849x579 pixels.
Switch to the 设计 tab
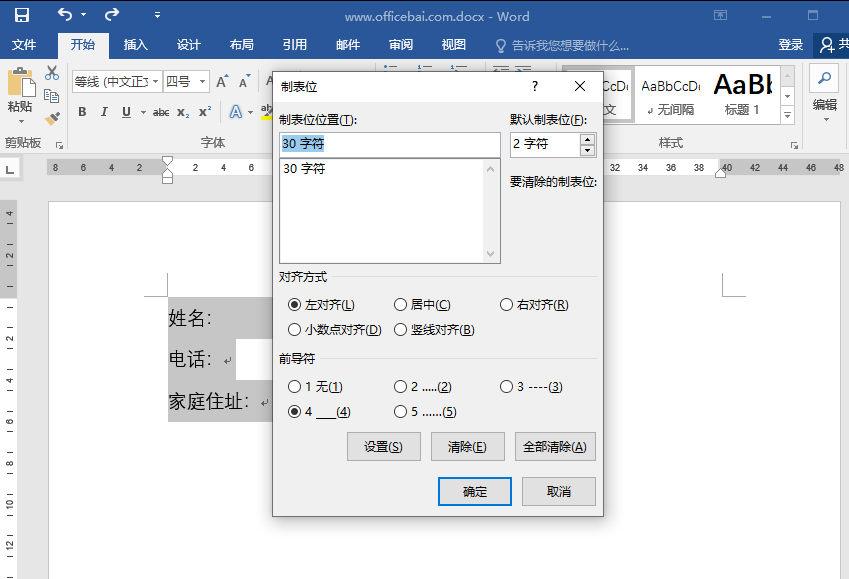tap(188, 45)
